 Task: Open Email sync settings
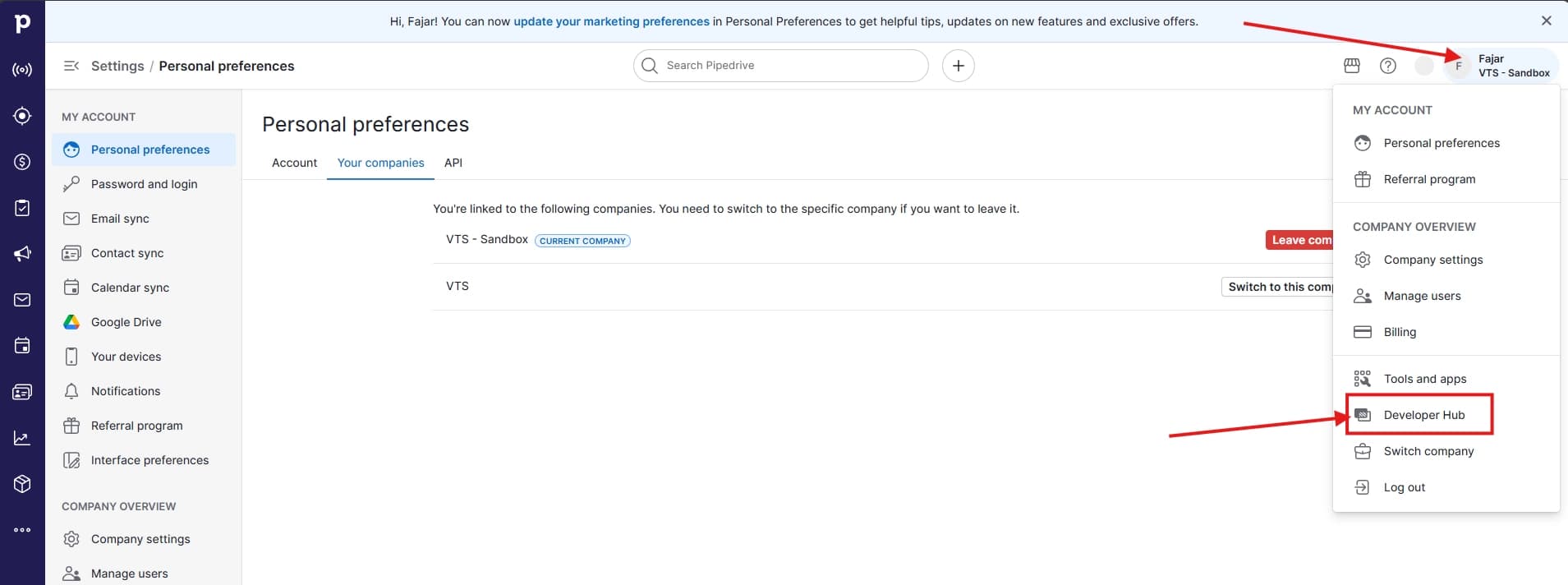pos(144,219)
